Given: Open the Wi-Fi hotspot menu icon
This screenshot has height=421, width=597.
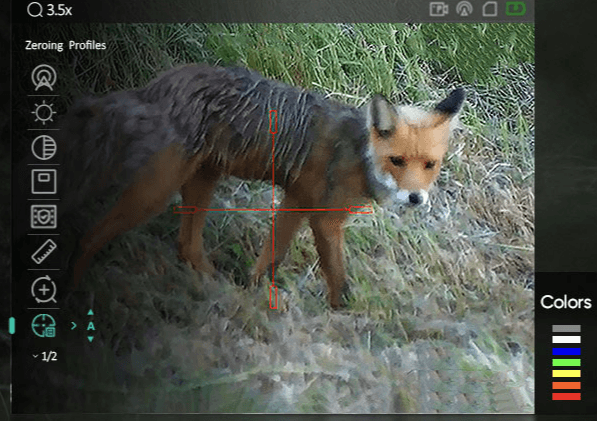Looking at the screenshot, I should coord(44,77).
